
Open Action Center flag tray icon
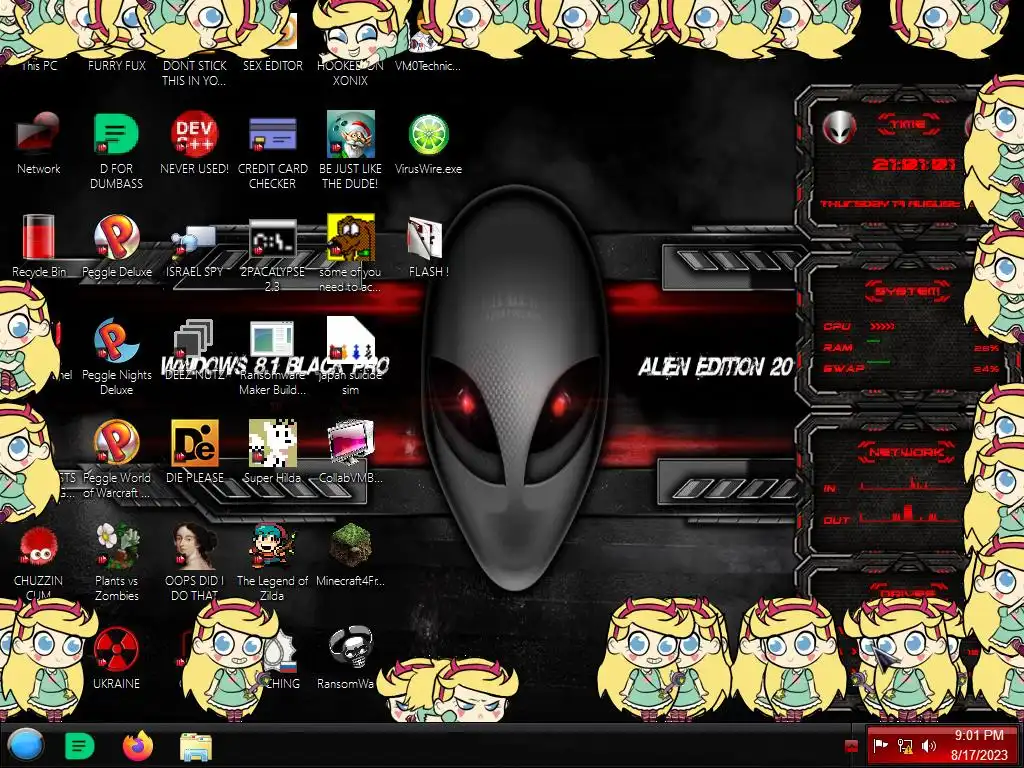[x=880, y=745]
